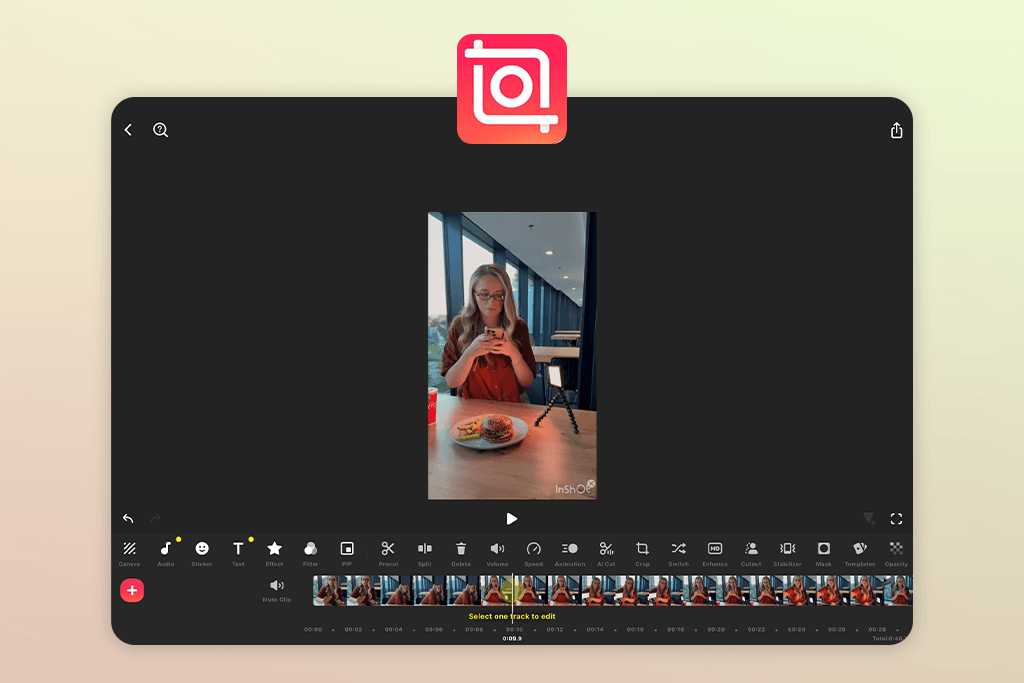
Task: Select the Split tool
Action: 424,553
